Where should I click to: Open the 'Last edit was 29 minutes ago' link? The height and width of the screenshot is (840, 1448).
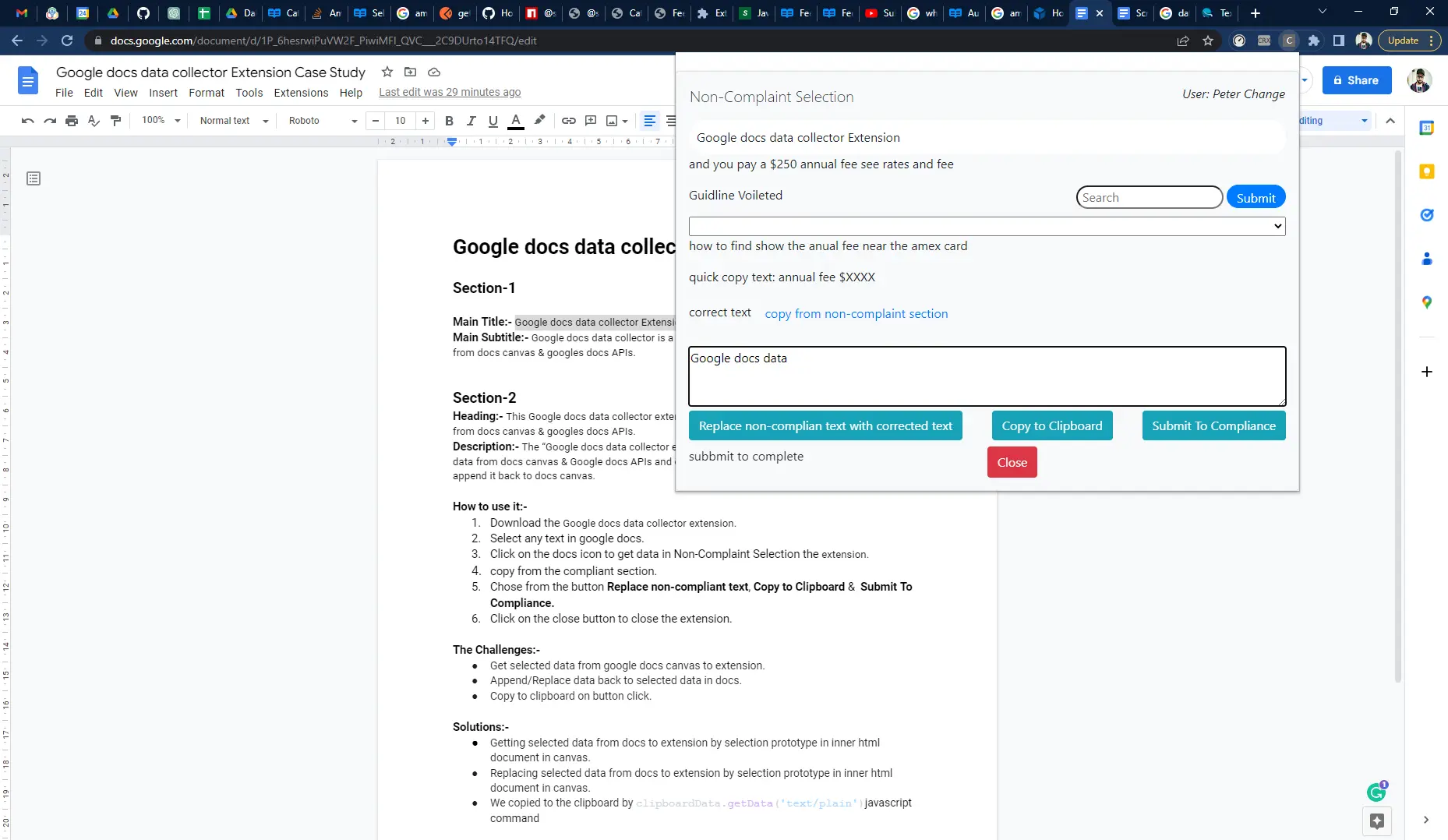click(x=450, y=92)
